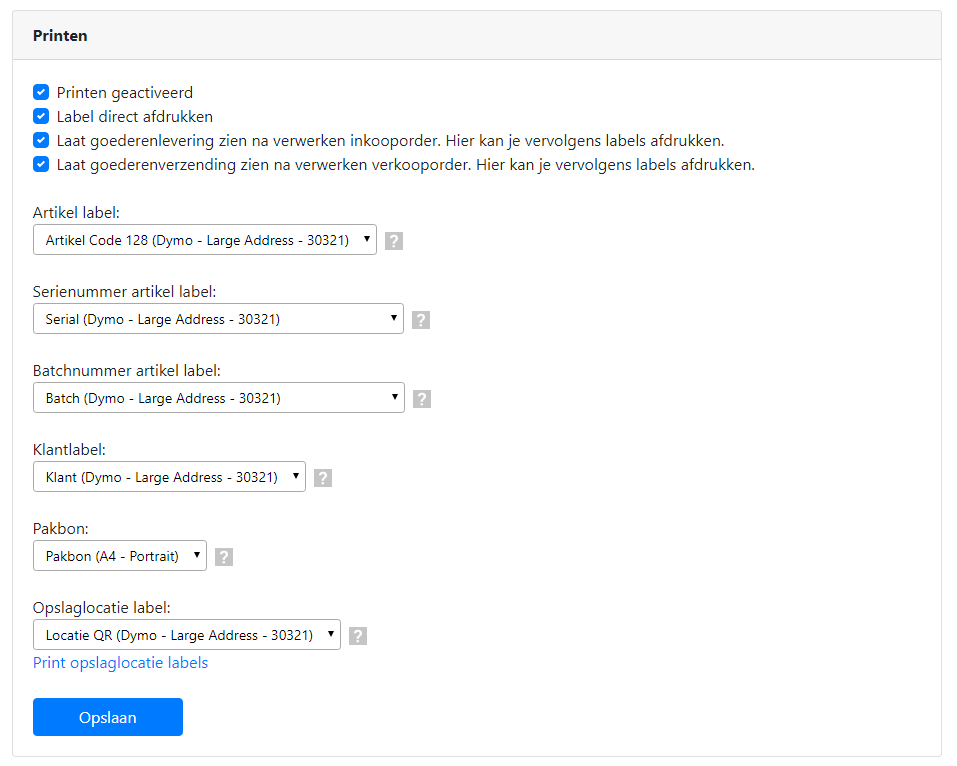This screenshot has width=957, height=766.
Task: Expand the Pakbon A4 Portrait dropdown
Action: coord(120,556)
